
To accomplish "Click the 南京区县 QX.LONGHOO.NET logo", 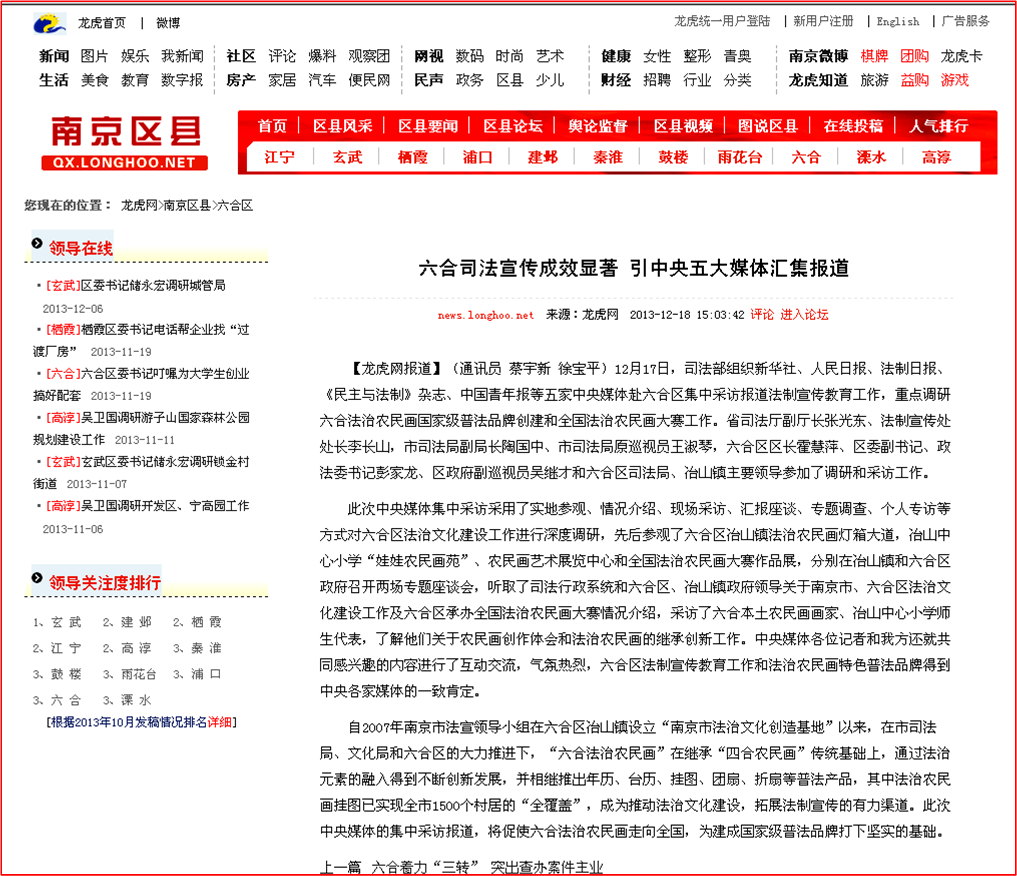I will [125, 143].
